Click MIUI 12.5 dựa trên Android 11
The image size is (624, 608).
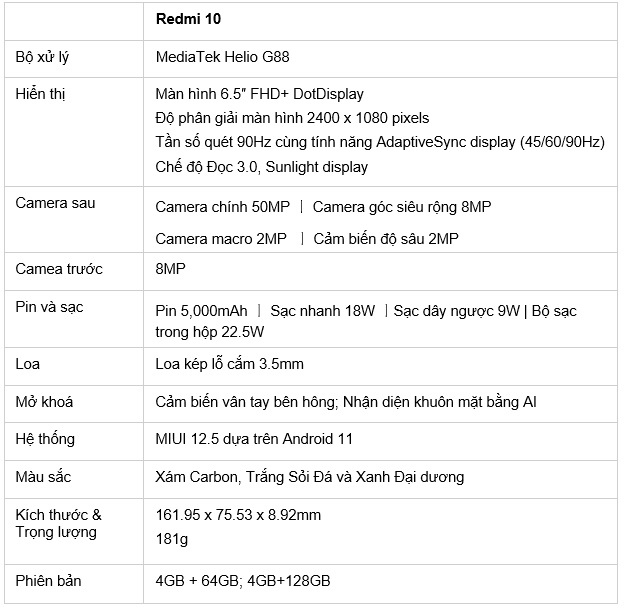(x=254, y=438)
